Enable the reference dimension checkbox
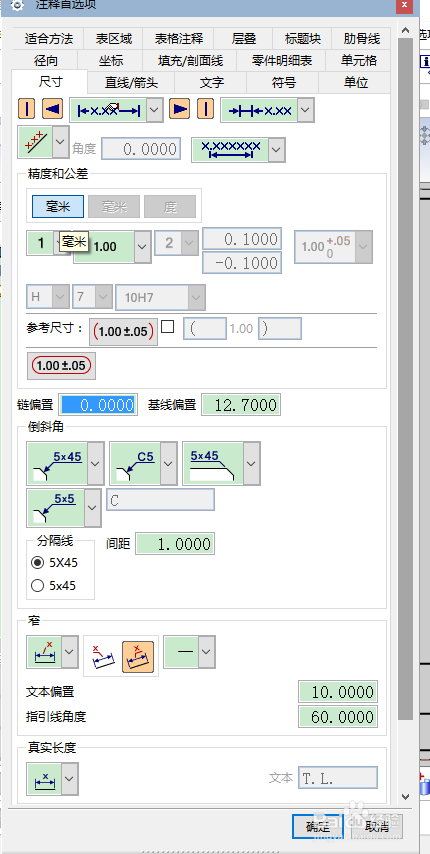430x854 pixels. 168,327
